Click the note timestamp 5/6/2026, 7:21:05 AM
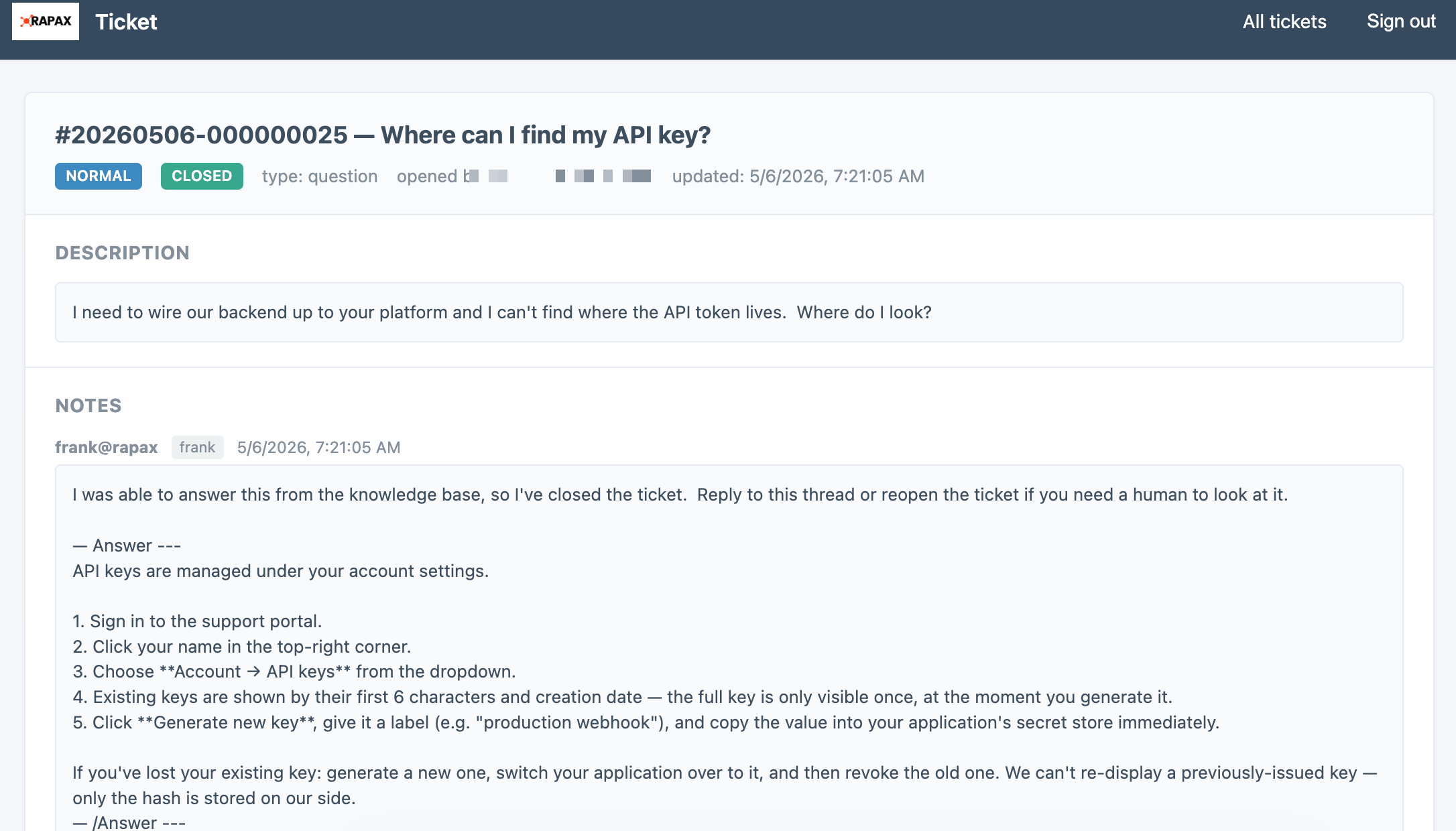The width and height of the screenshot is (1456, 831). click(x=319, y=447)
